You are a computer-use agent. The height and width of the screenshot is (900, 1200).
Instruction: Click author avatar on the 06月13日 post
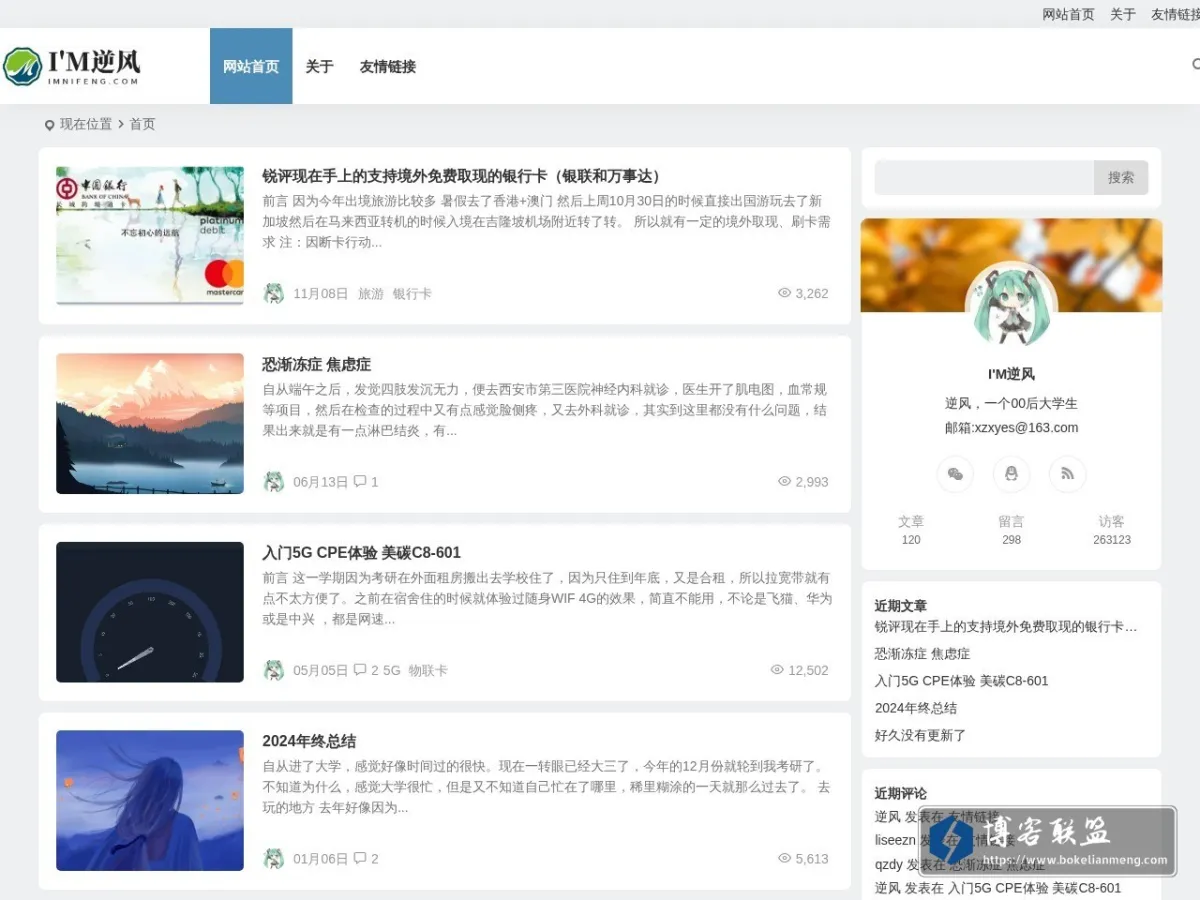(273, 482)
